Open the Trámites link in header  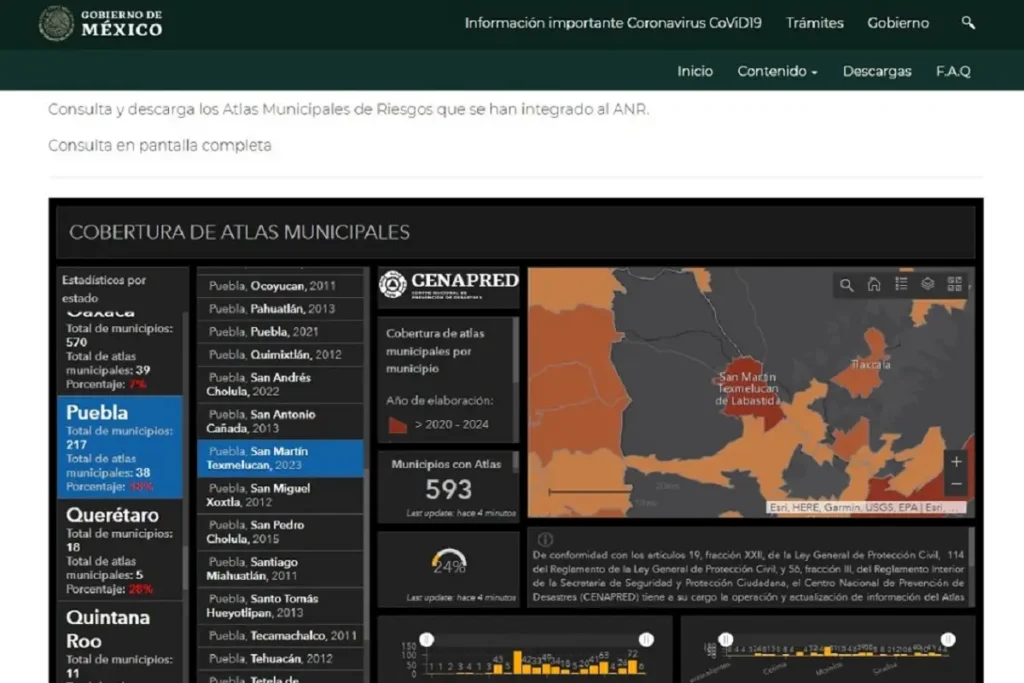[814, 23]
